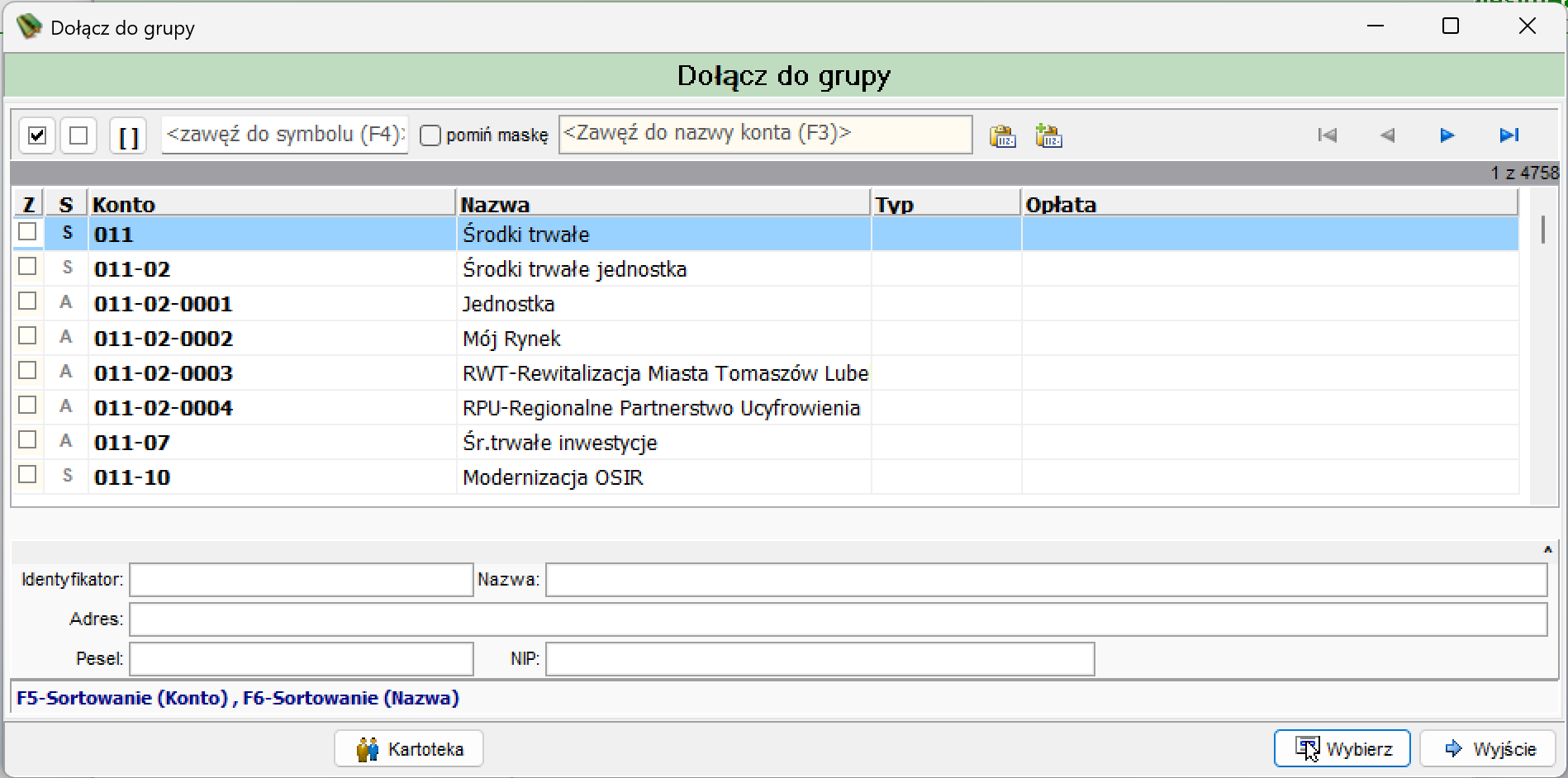Screen dimensions: 1568x778
Task: Click the clipboard icon with plus sign
Action: click(1049, 135)
